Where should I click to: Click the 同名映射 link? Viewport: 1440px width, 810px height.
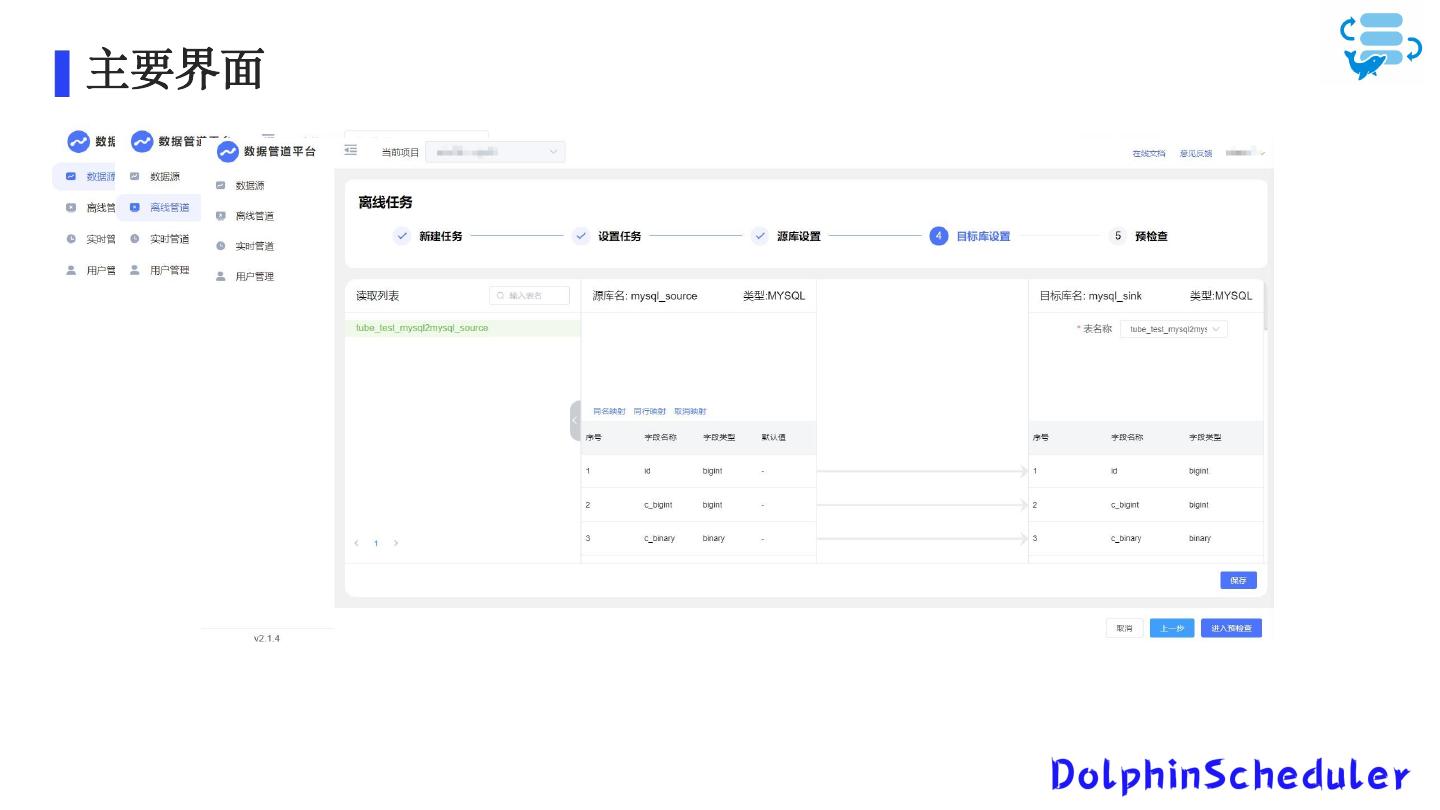click(x=609, y=411)
